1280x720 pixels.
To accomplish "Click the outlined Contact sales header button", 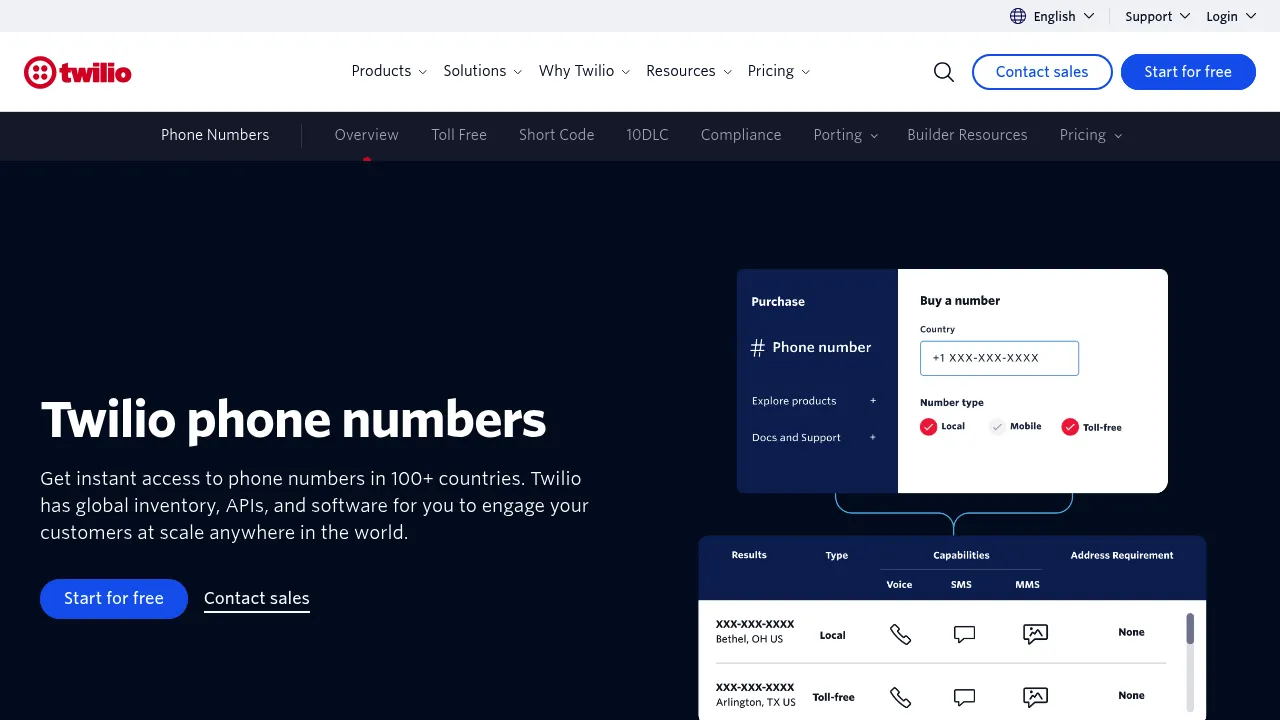I will pos(1042,72).
